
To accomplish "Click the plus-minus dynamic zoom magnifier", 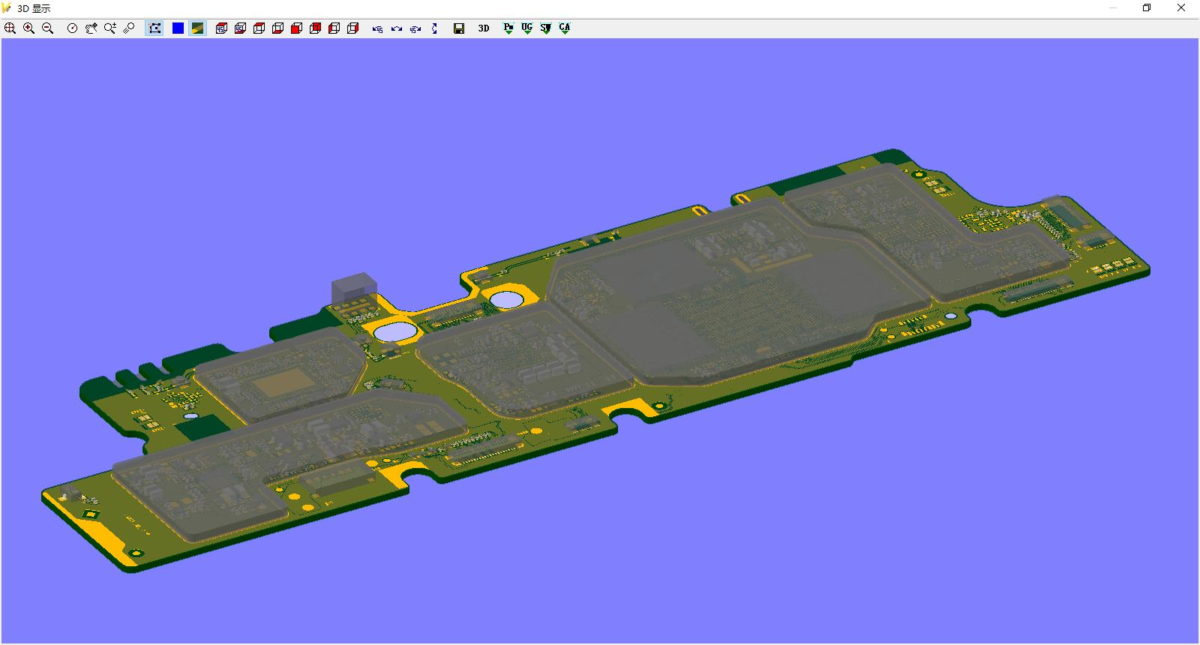I will click(x=110, y=28).
